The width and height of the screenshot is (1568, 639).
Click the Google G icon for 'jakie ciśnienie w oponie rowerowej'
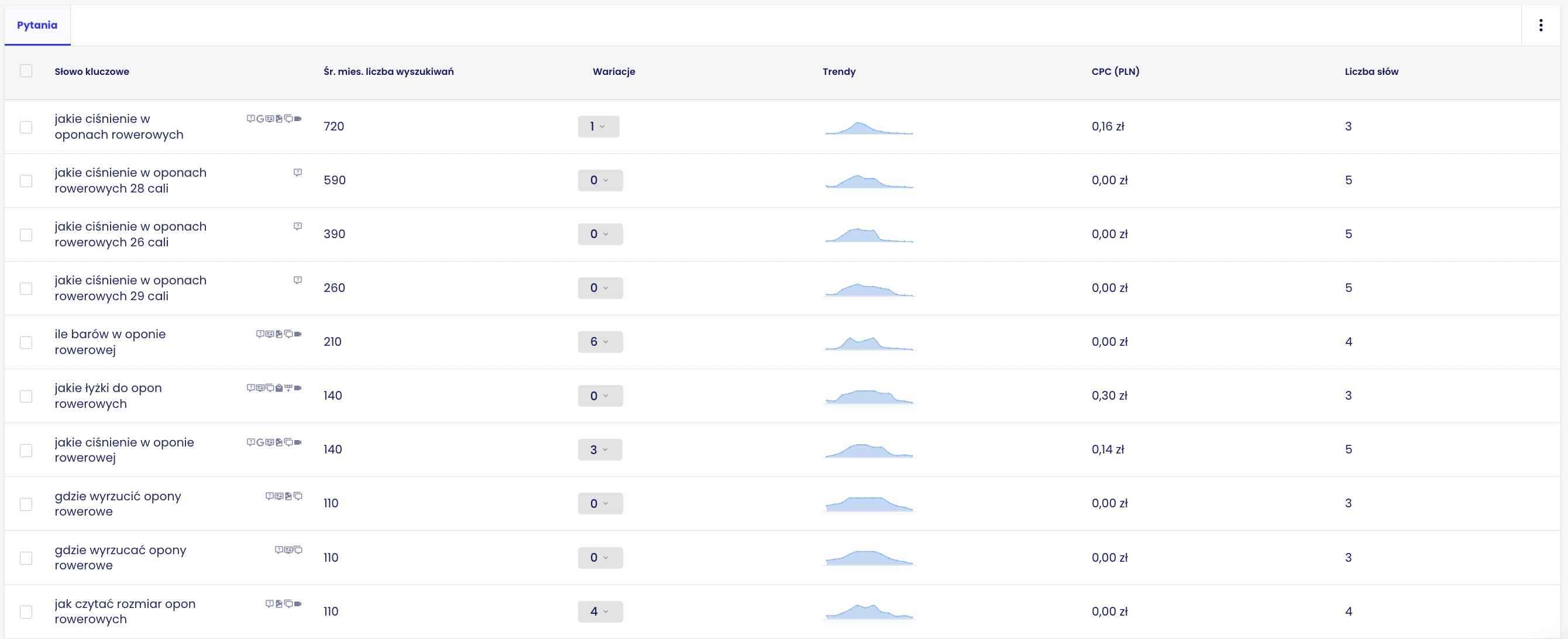[x=260, y=442]
